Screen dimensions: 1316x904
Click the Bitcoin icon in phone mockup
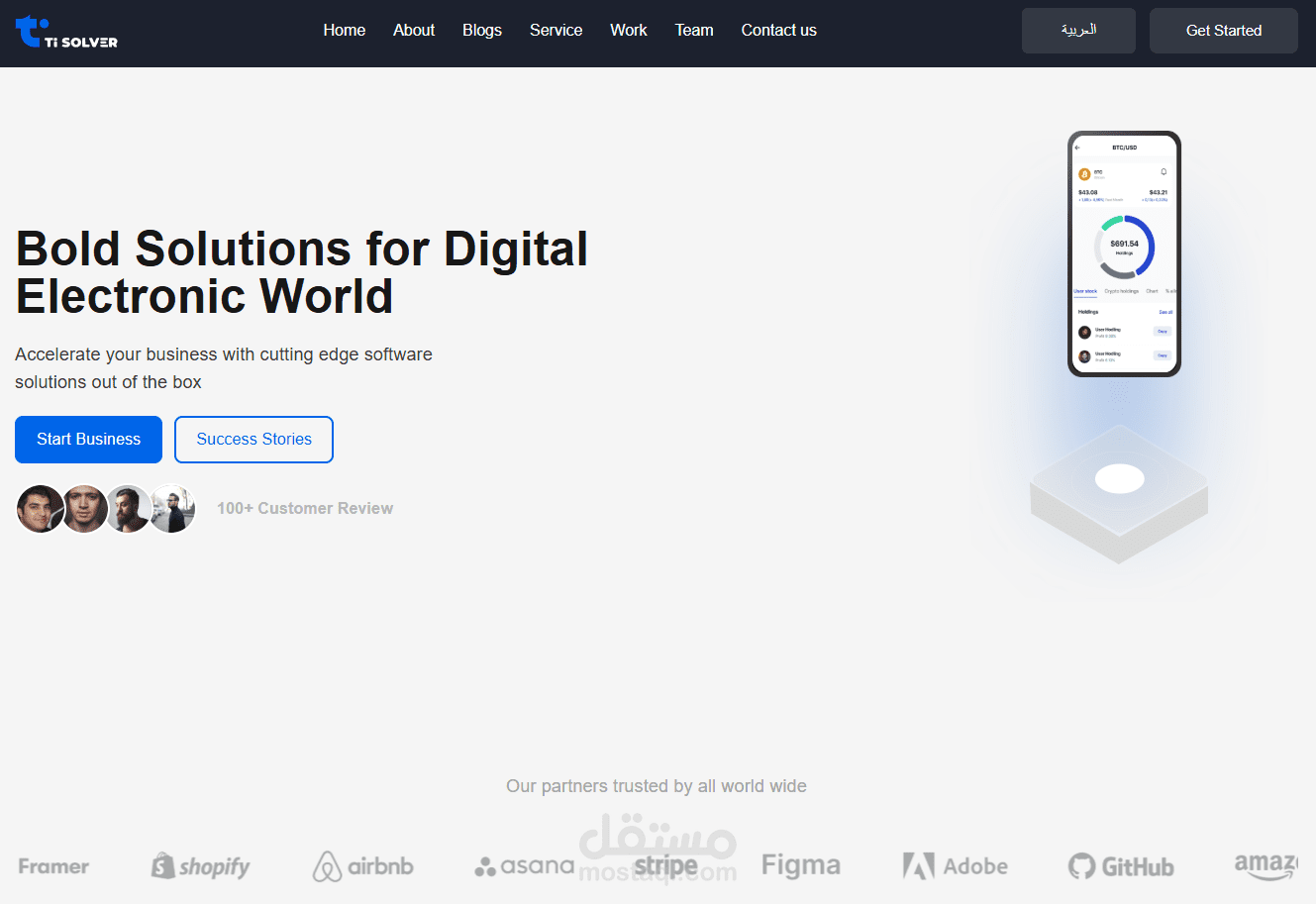click(1084, 174)
